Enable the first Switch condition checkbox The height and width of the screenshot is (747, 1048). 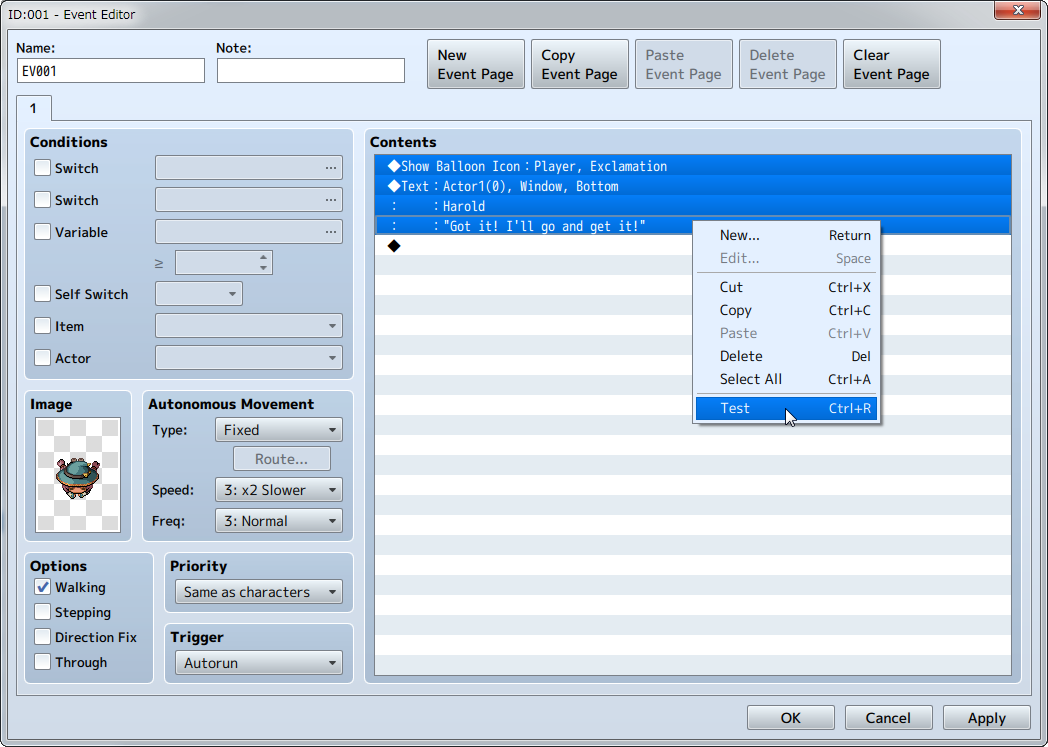(43, 168)
